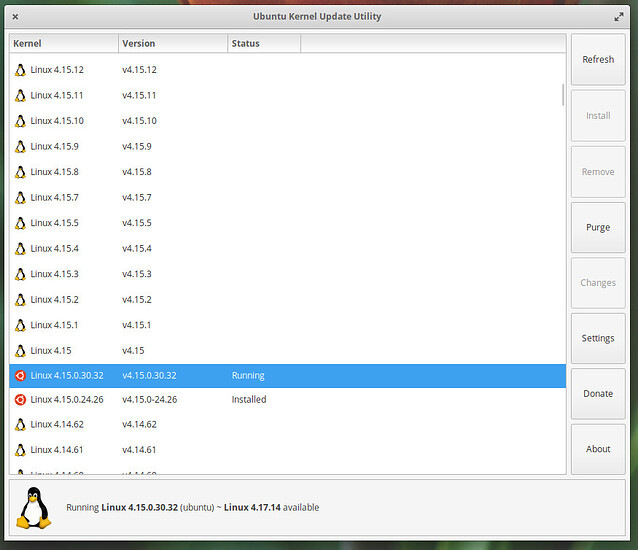This screenshot has height=550, width=638.
Task: Click the large Tux penguin in status area
Action: click(34, 508)
